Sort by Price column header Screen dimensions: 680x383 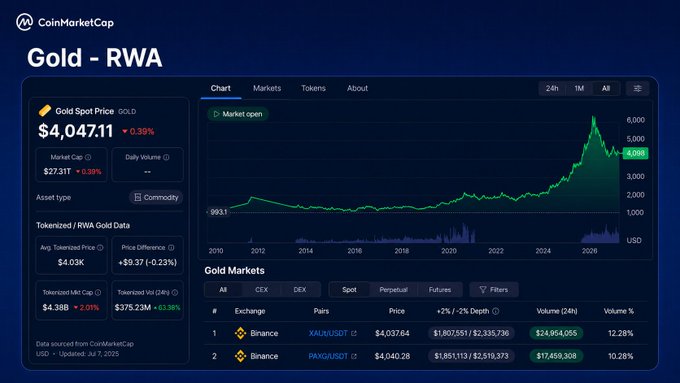pos(397,311)
